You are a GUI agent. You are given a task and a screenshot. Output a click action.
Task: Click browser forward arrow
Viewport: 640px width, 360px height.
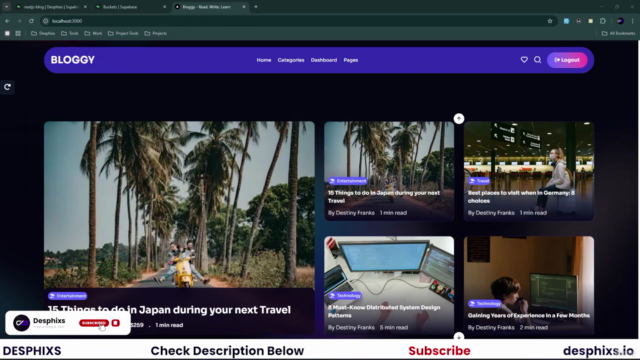click(x=19, y=21)
